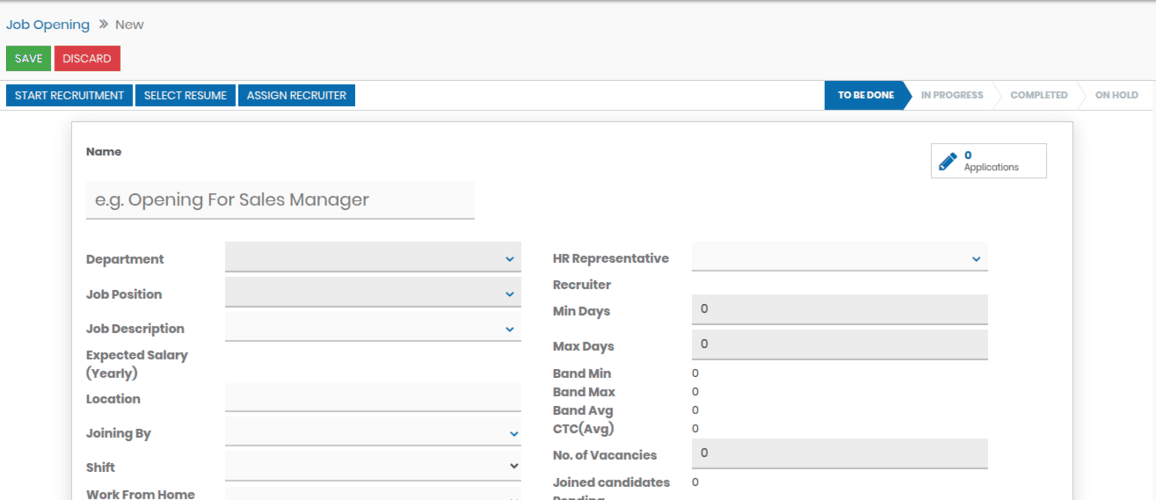Click the pencil Applications icon
This screenshot has width=1156, height=500.
point(948,161)
